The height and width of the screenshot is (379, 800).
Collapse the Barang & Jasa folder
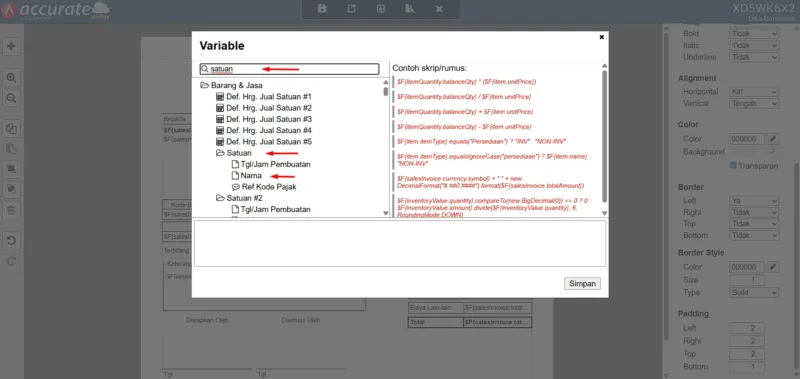pos(205,86)
